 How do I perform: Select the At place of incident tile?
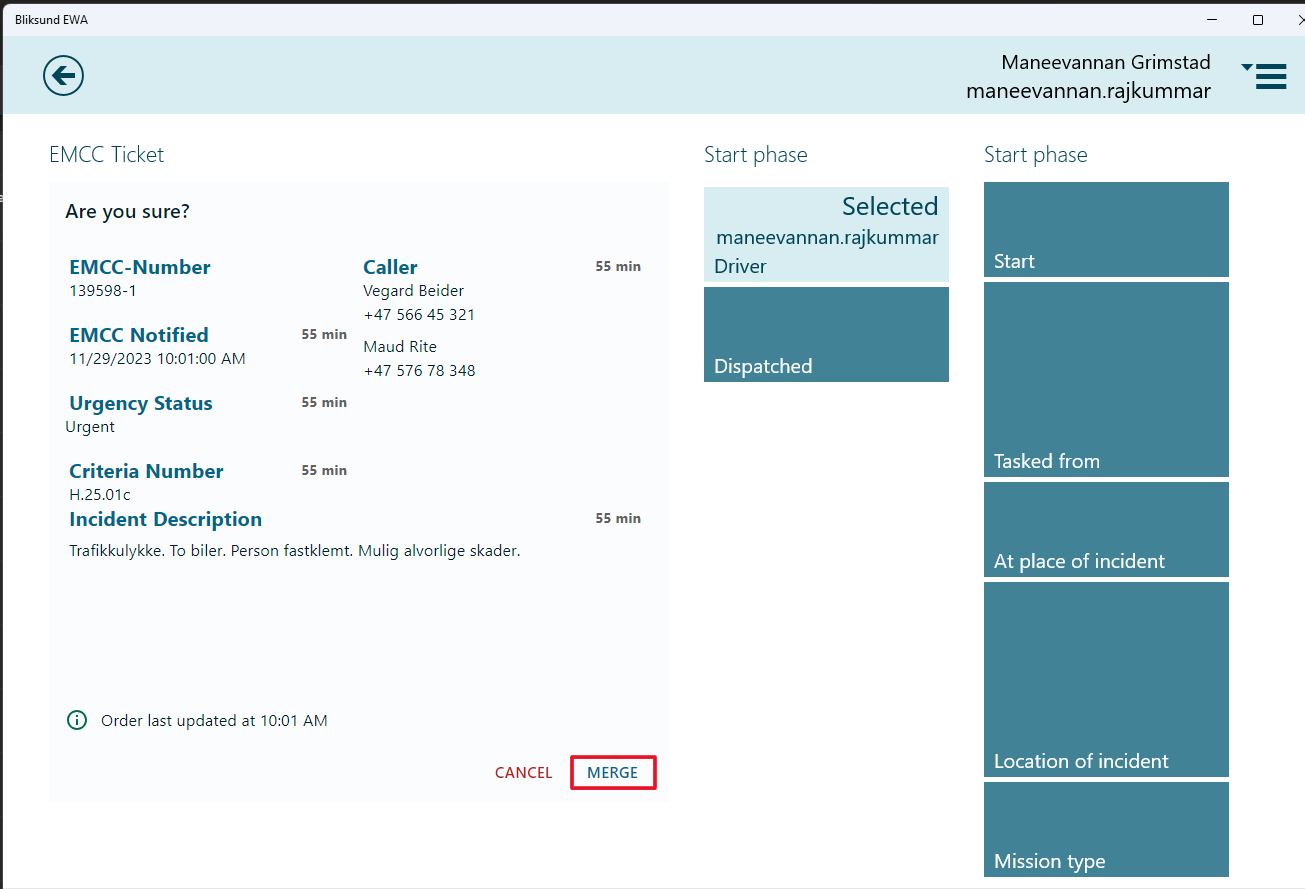(x=1106, y=529)
